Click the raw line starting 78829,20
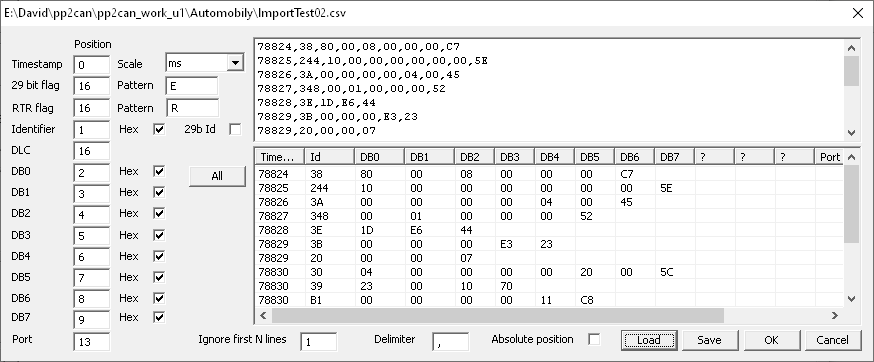This screenshot has height=362, width=874. [x=317, y=131]
